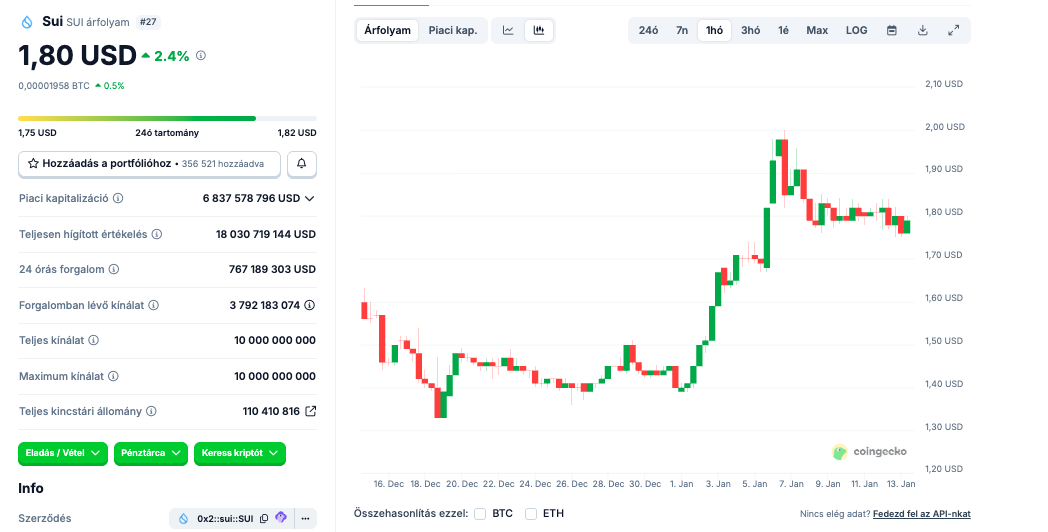The image size is (1048, 532).
Task: Click the 24ó price range bar
Action: pyautogui.click(x=167, y=118)
